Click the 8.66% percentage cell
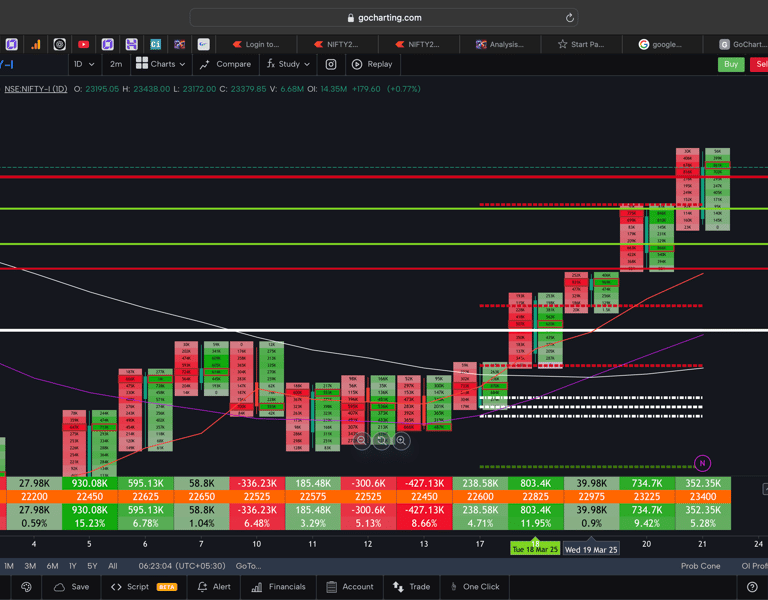The width and height of the screenshot is (768, 600). 424,523
